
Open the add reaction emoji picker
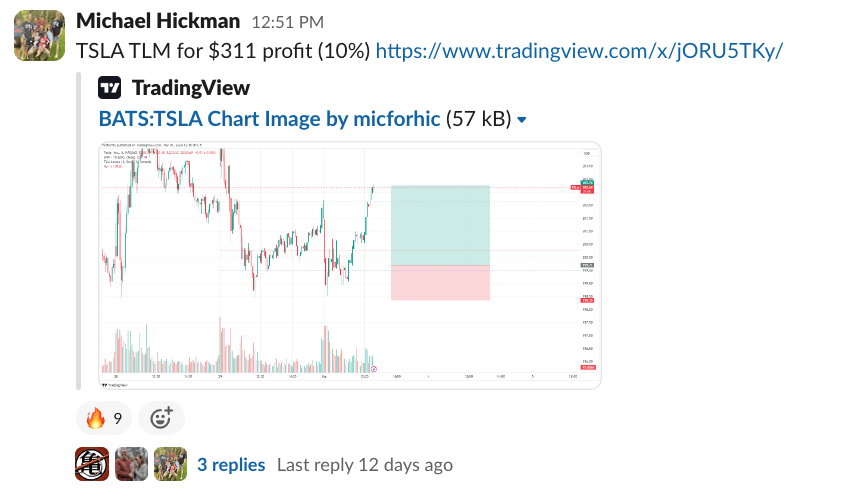[x=161, y=418]
